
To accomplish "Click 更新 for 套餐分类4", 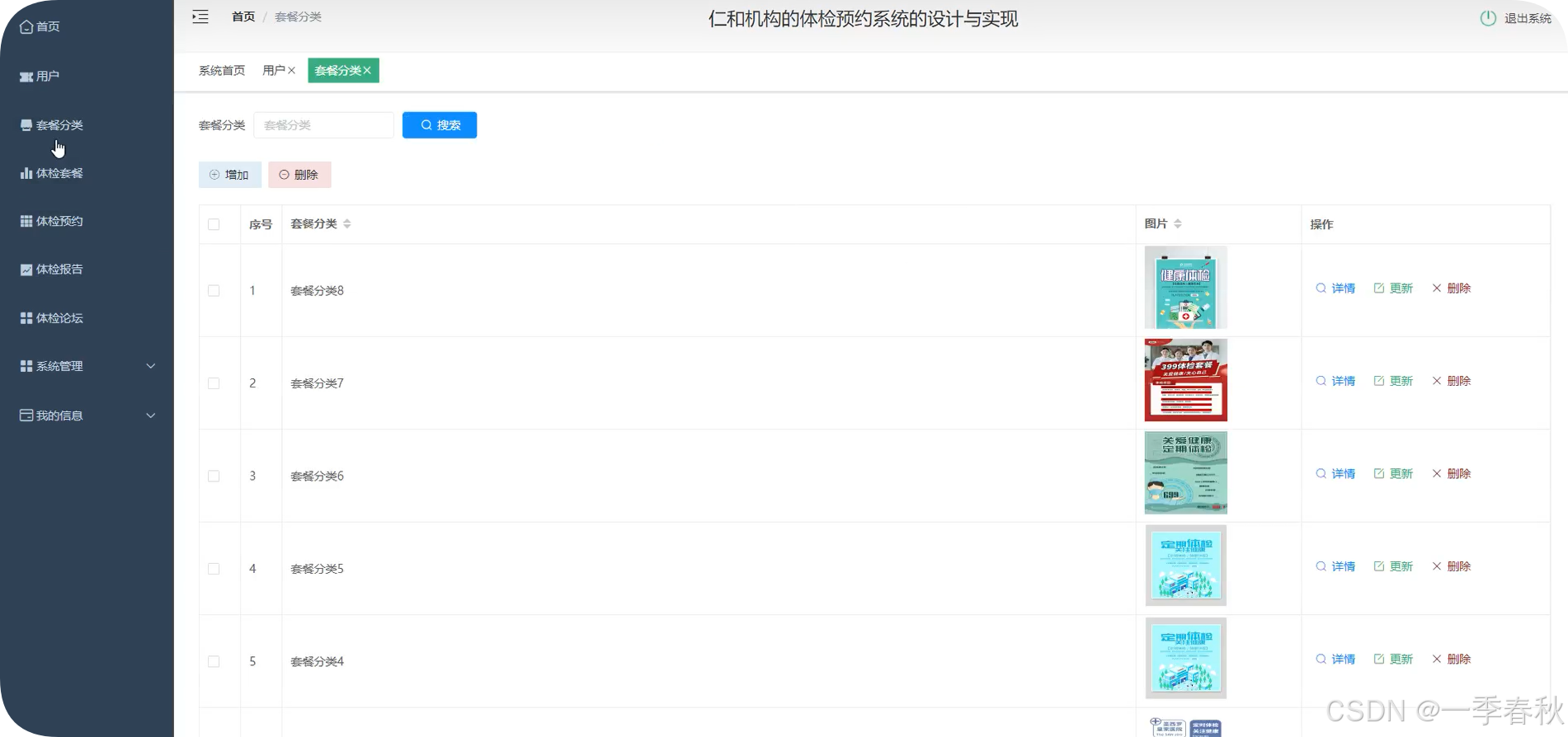I will coord(1393,660).
